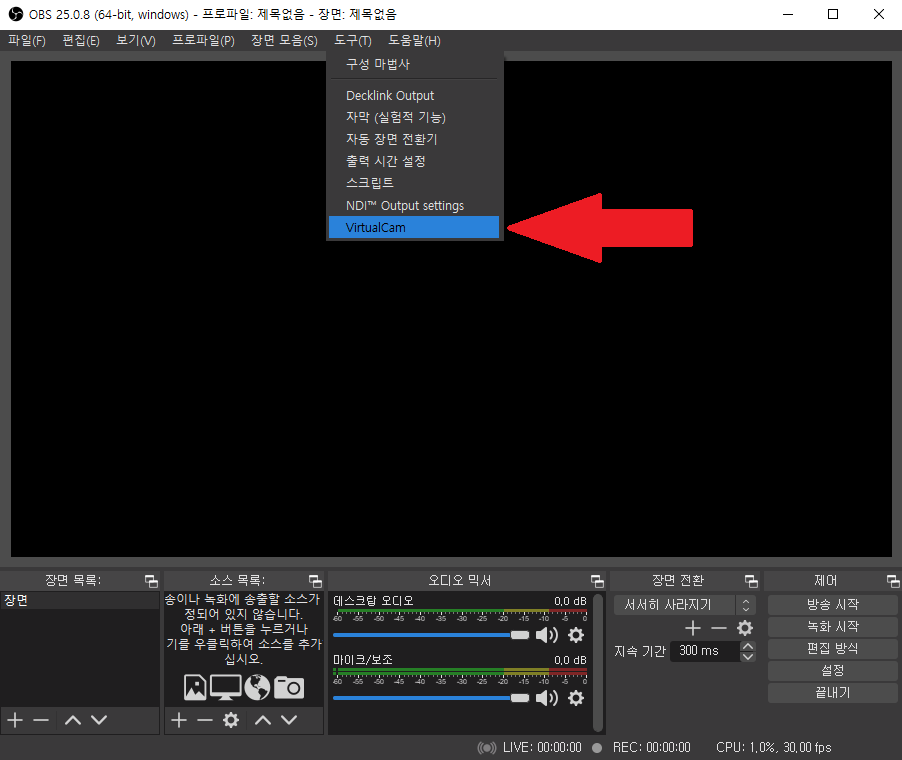Click the display capture monitor icon
Image resolution: width=902 pixels, height=760 pixels.
(226, 687)
